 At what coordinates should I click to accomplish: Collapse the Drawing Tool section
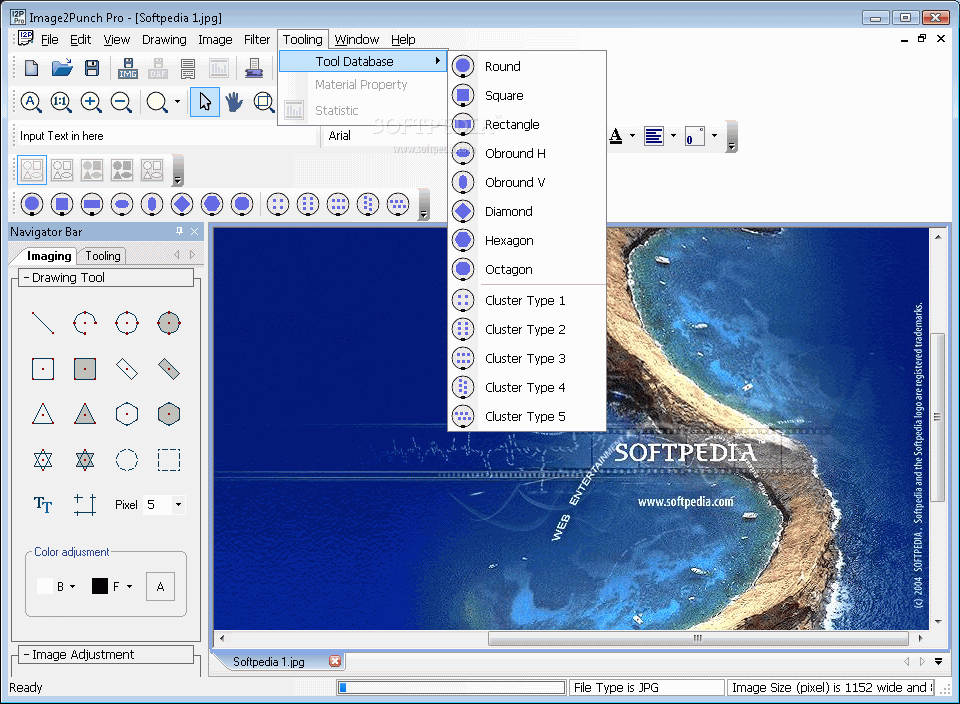point(27,277)
